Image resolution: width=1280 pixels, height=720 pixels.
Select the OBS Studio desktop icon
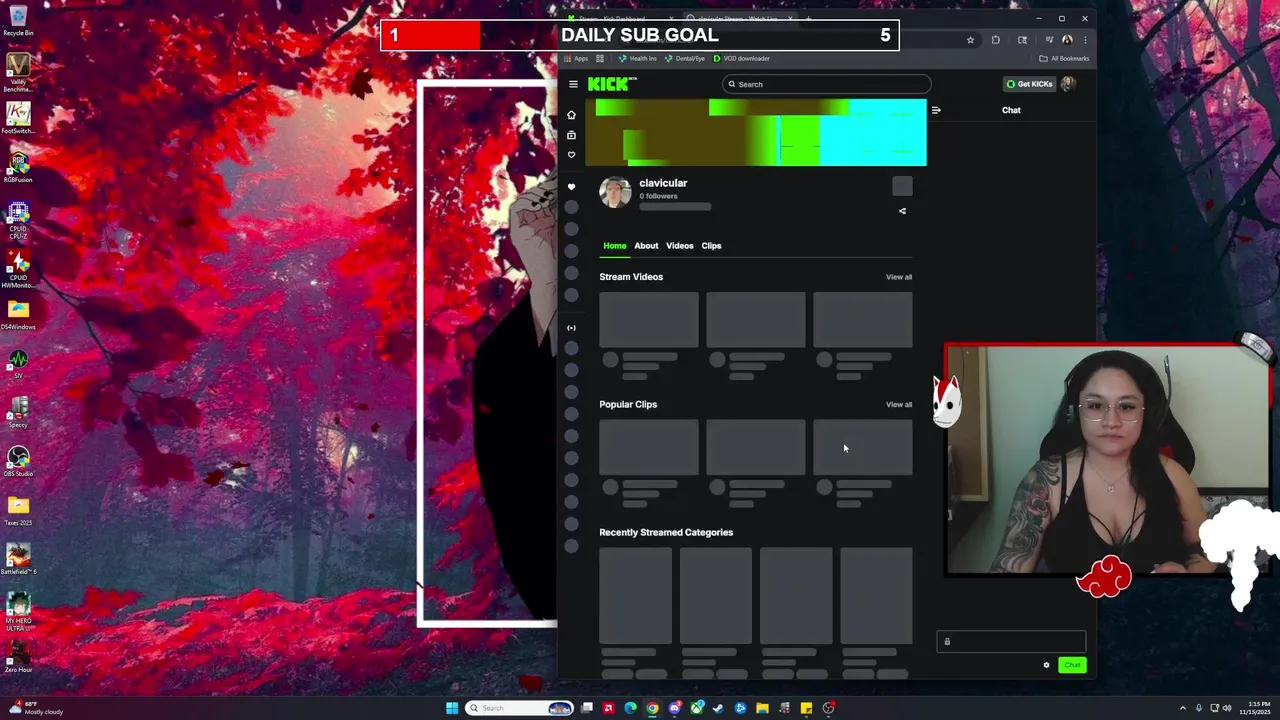(x=18, y=461)
